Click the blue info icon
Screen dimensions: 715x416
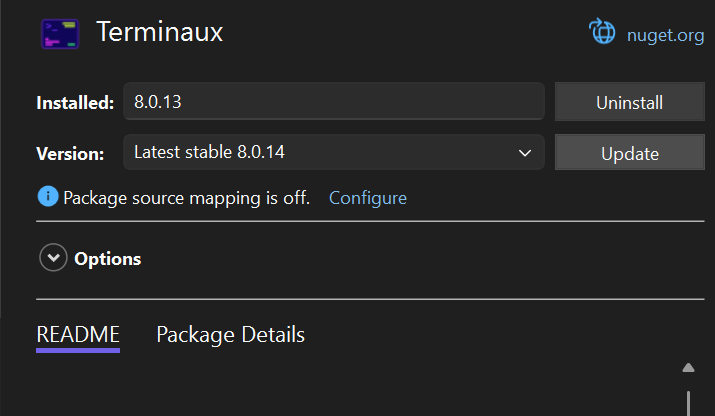pos(48,196)
